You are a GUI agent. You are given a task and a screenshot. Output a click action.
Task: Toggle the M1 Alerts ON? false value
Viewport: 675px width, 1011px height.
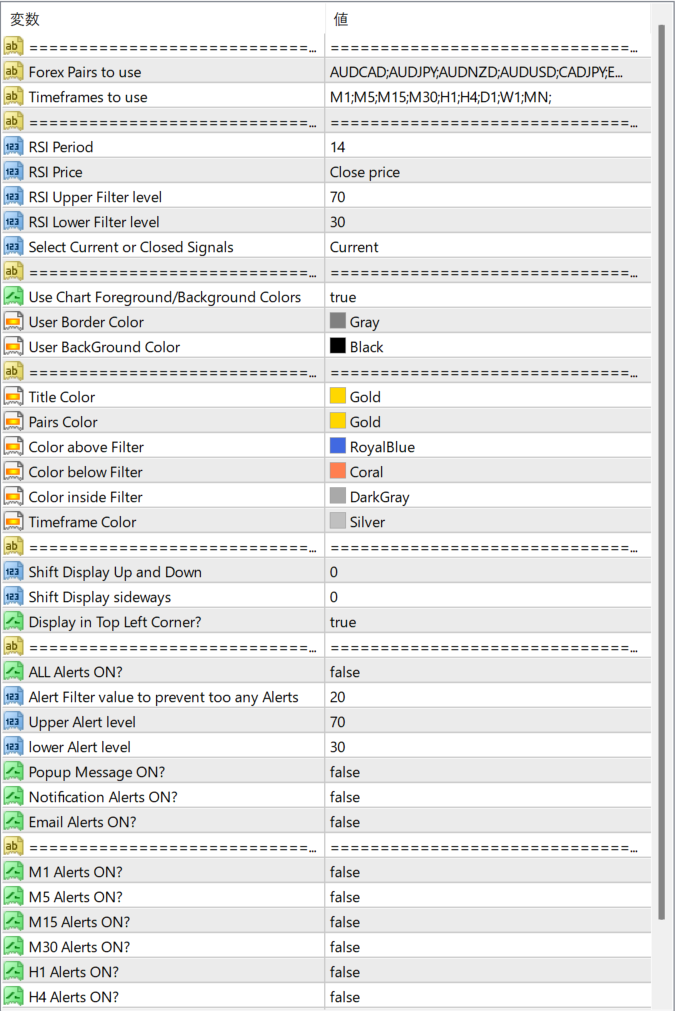point(488,872)
